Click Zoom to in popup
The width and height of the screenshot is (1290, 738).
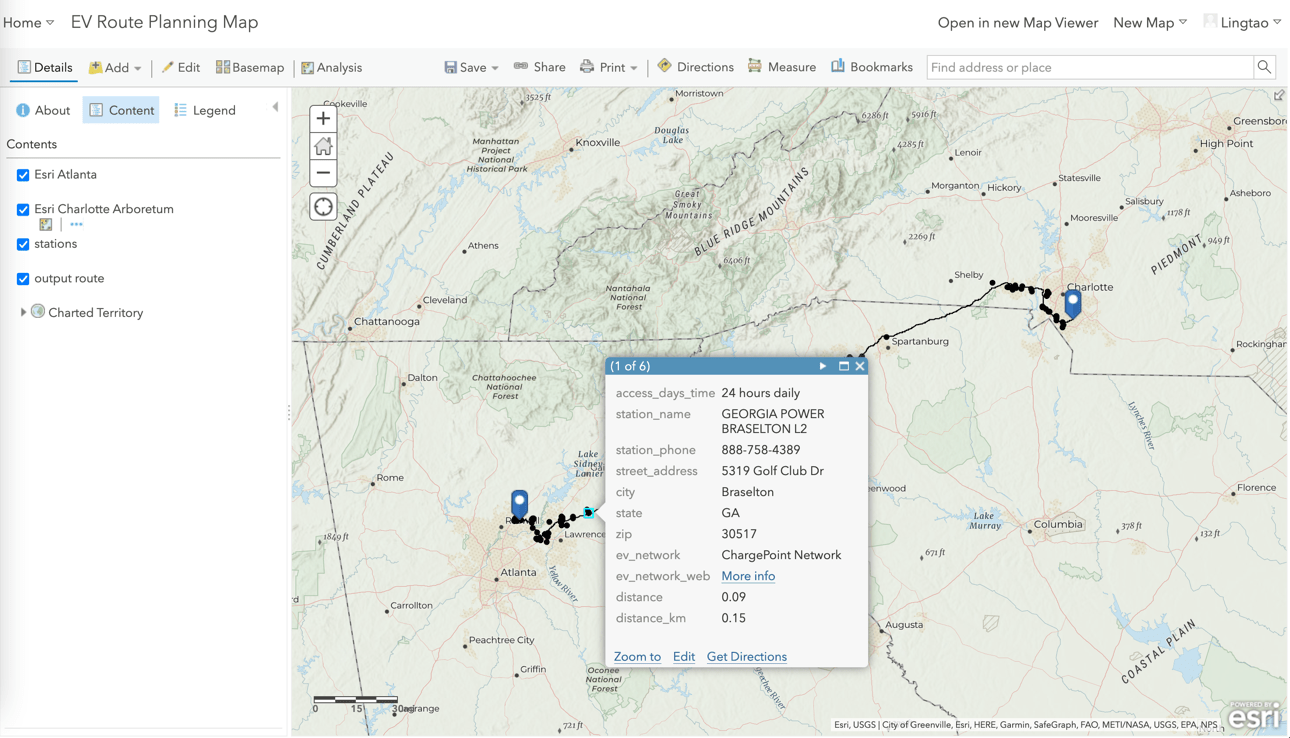pyautogui.click(x=637, y=657)
